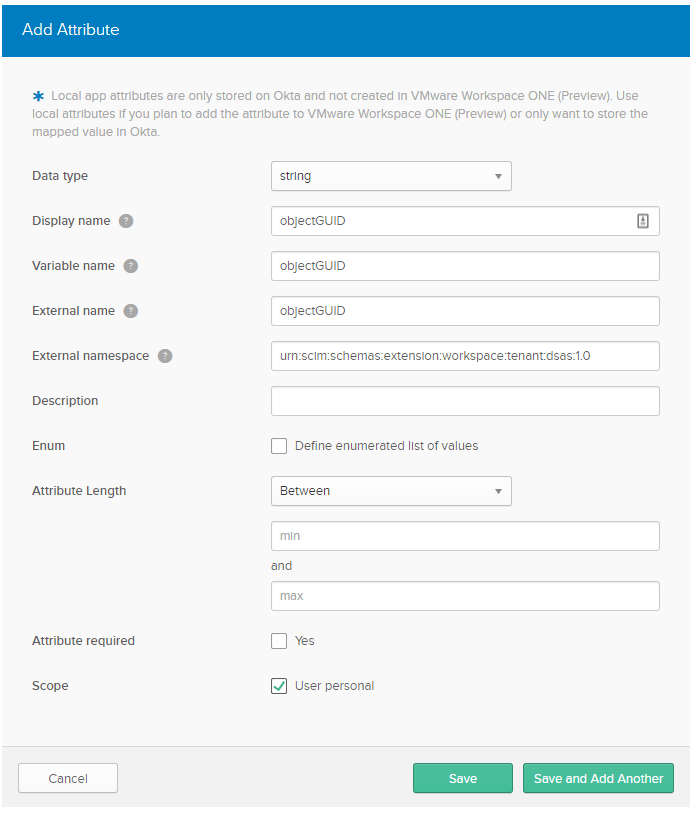Uncheck the User personal scope checkbox
699x820 pixels.
279,686
